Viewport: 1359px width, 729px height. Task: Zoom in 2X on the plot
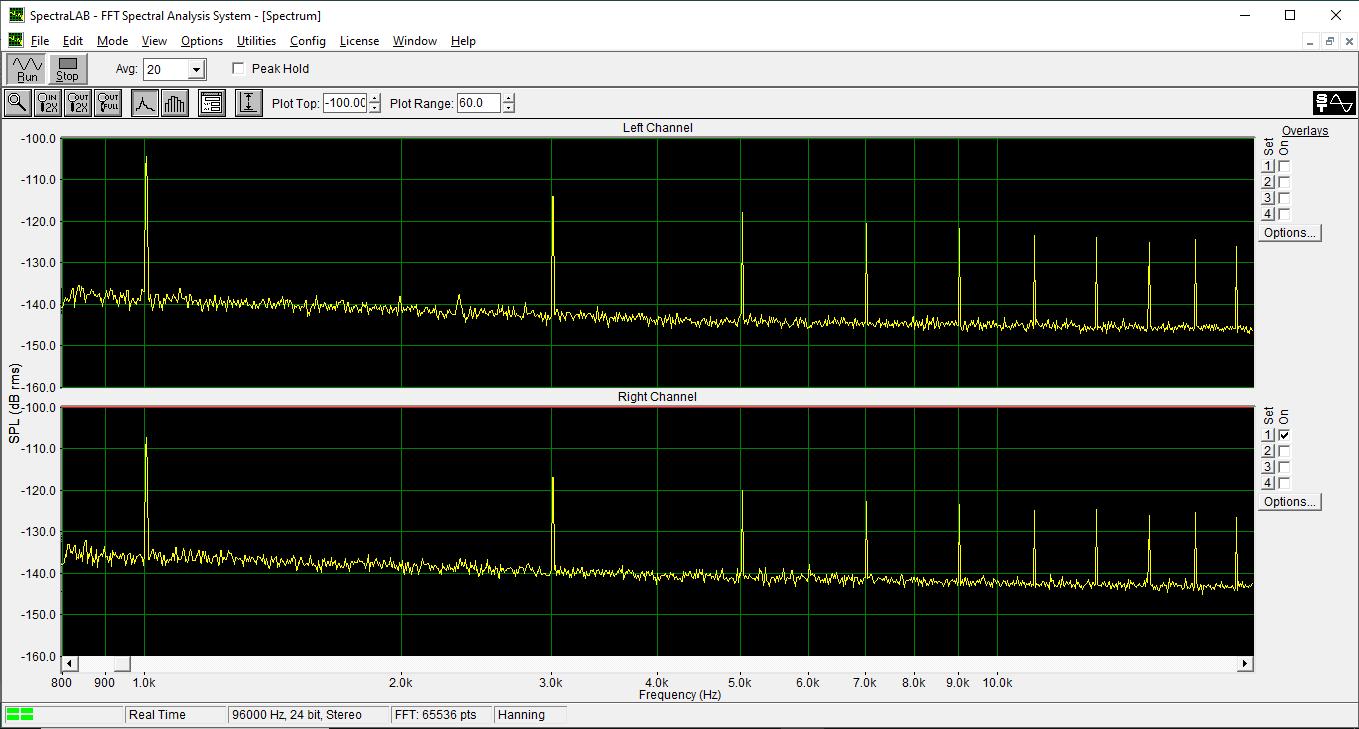[x=47, y=103]
